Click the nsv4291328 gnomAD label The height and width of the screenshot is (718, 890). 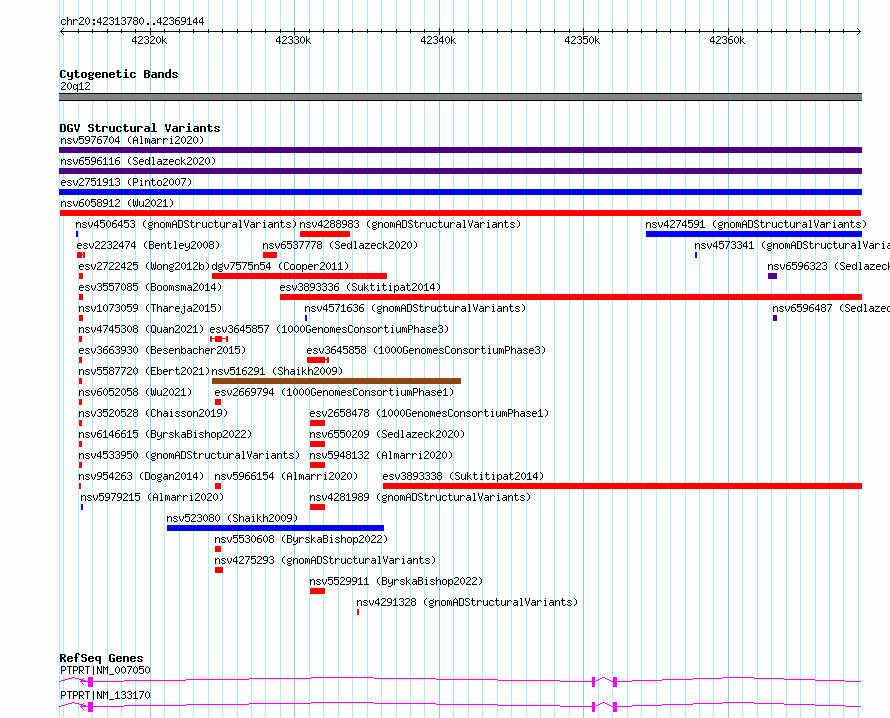tap(467, 602)
